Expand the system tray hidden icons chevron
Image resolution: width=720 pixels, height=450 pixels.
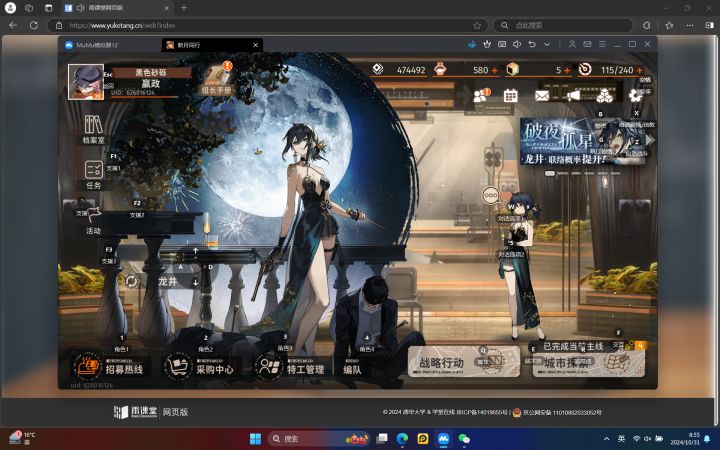pyautogui.click(x=607, y=439)
